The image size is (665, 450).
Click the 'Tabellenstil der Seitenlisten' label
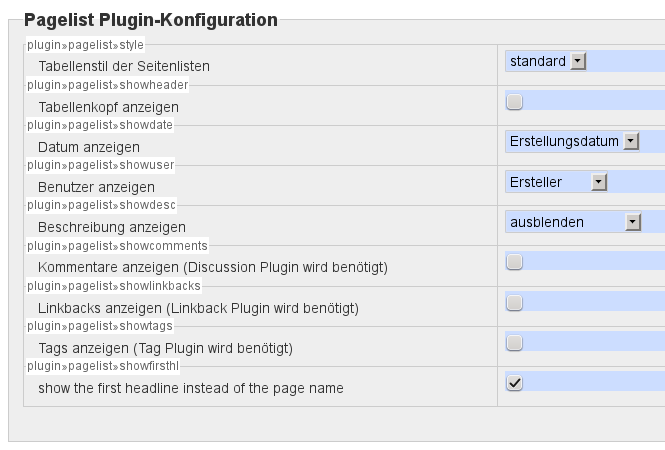[124, 66]
